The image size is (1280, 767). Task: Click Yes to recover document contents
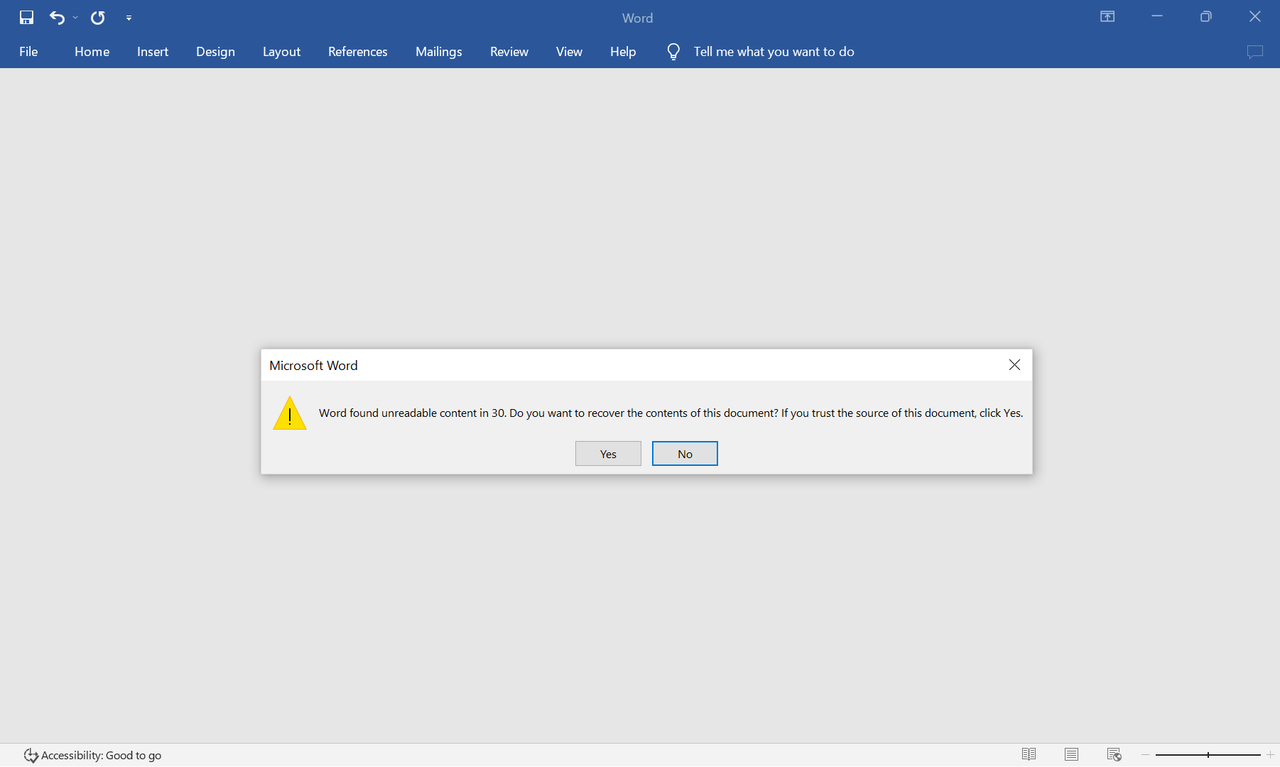click(x=607, y=453)
